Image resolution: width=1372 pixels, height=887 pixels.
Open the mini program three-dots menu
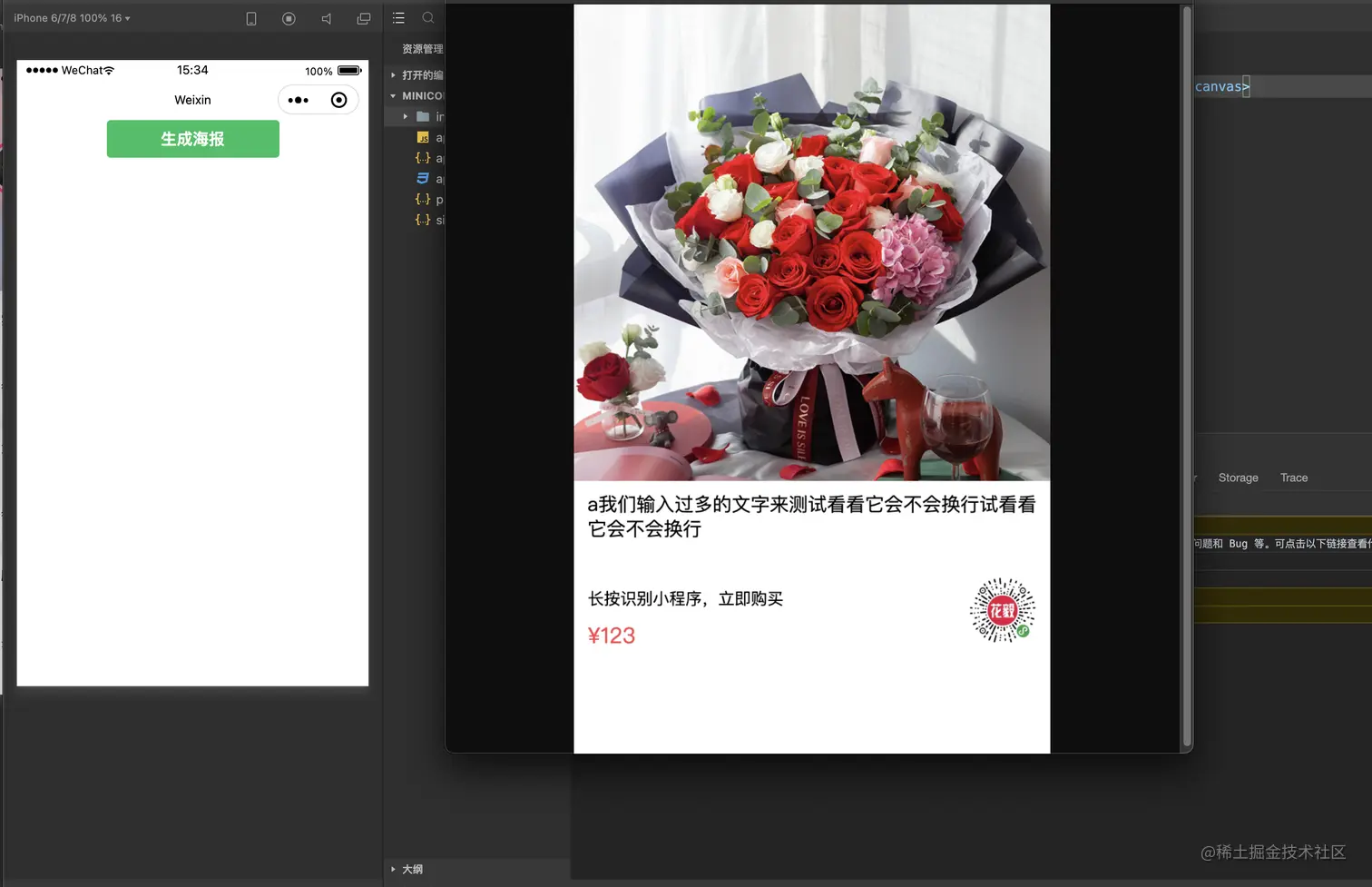(298, 100)
